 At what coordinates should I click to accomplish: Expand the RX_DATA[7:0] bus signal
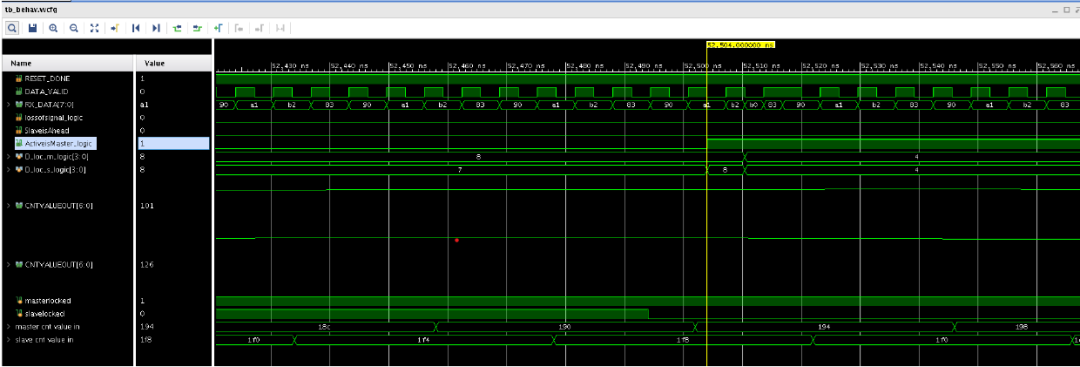[x=8, y=105]
